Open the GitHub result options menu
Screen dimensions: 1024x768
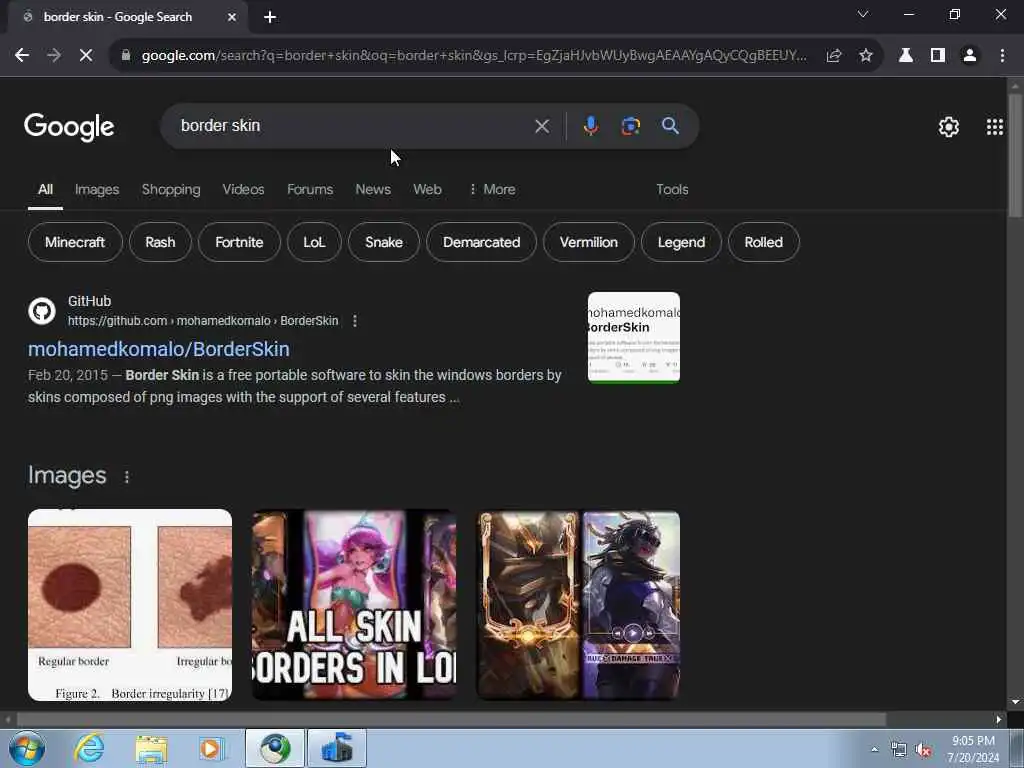[355, 321]
